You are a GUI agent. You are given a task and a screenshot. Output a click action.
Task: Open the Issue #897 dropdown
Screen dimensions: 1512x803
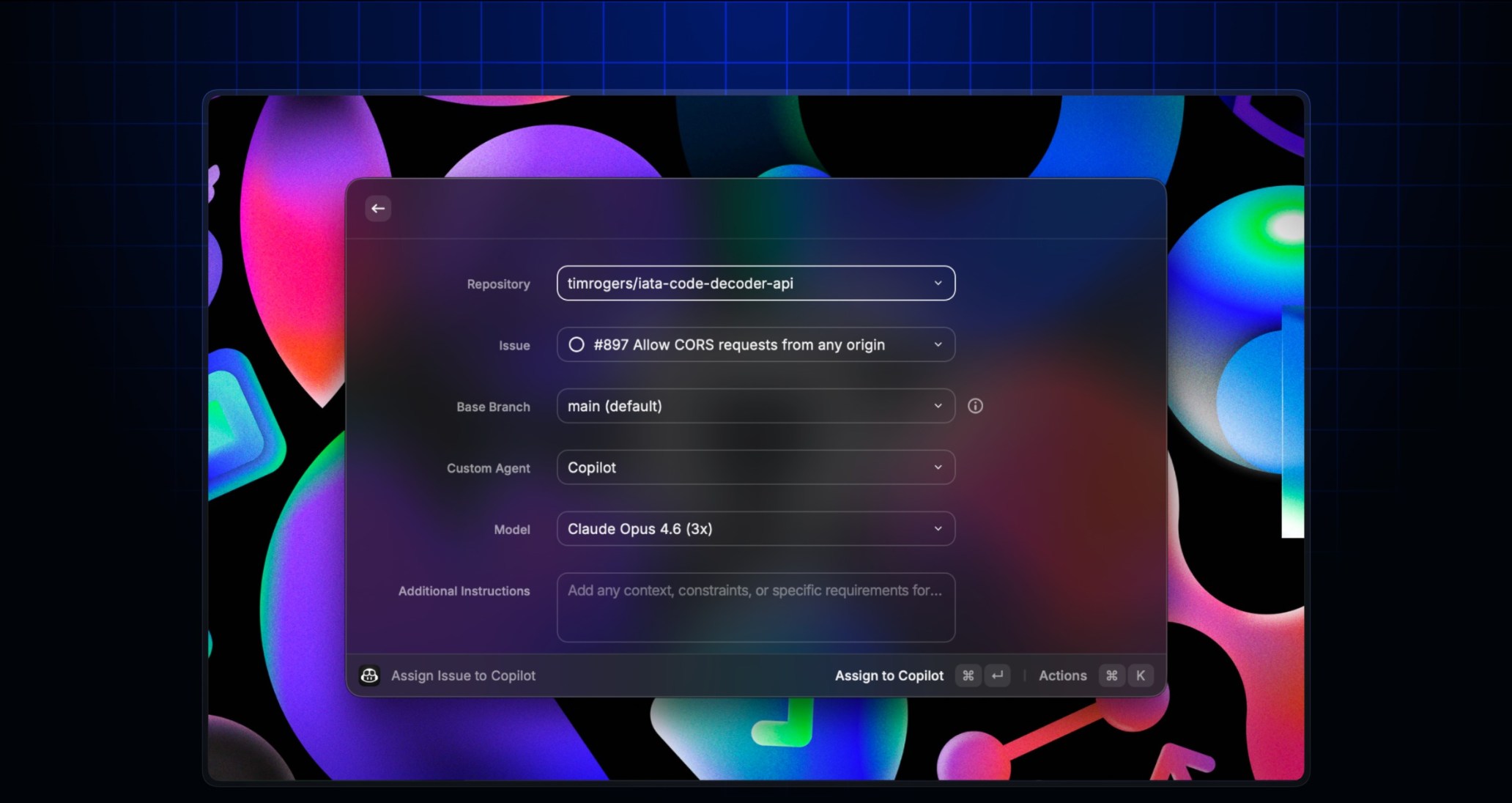755,345
